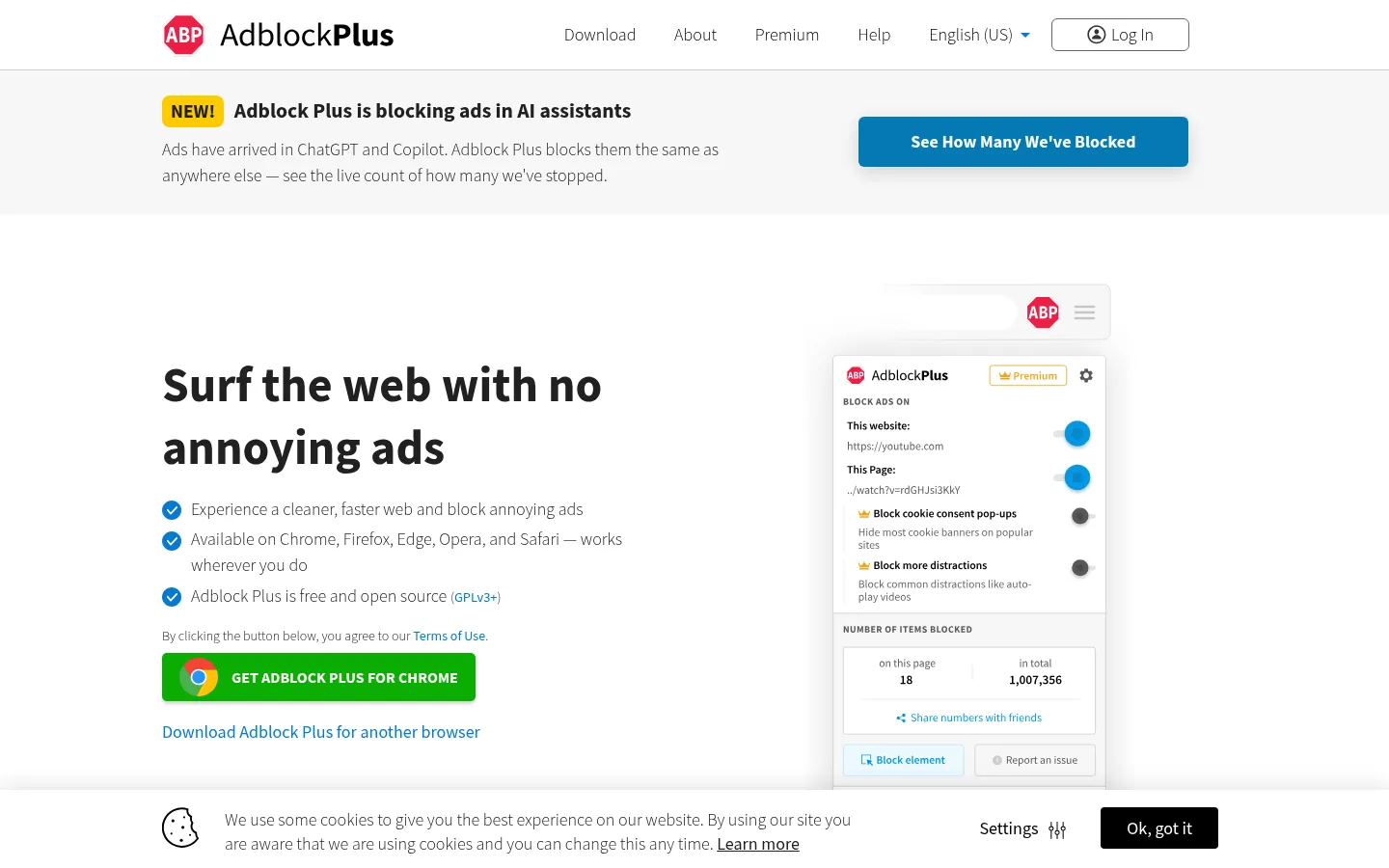The height and width of the screenshot is (868, 1389).
Task: Open the About page
Action: (695, 35)
